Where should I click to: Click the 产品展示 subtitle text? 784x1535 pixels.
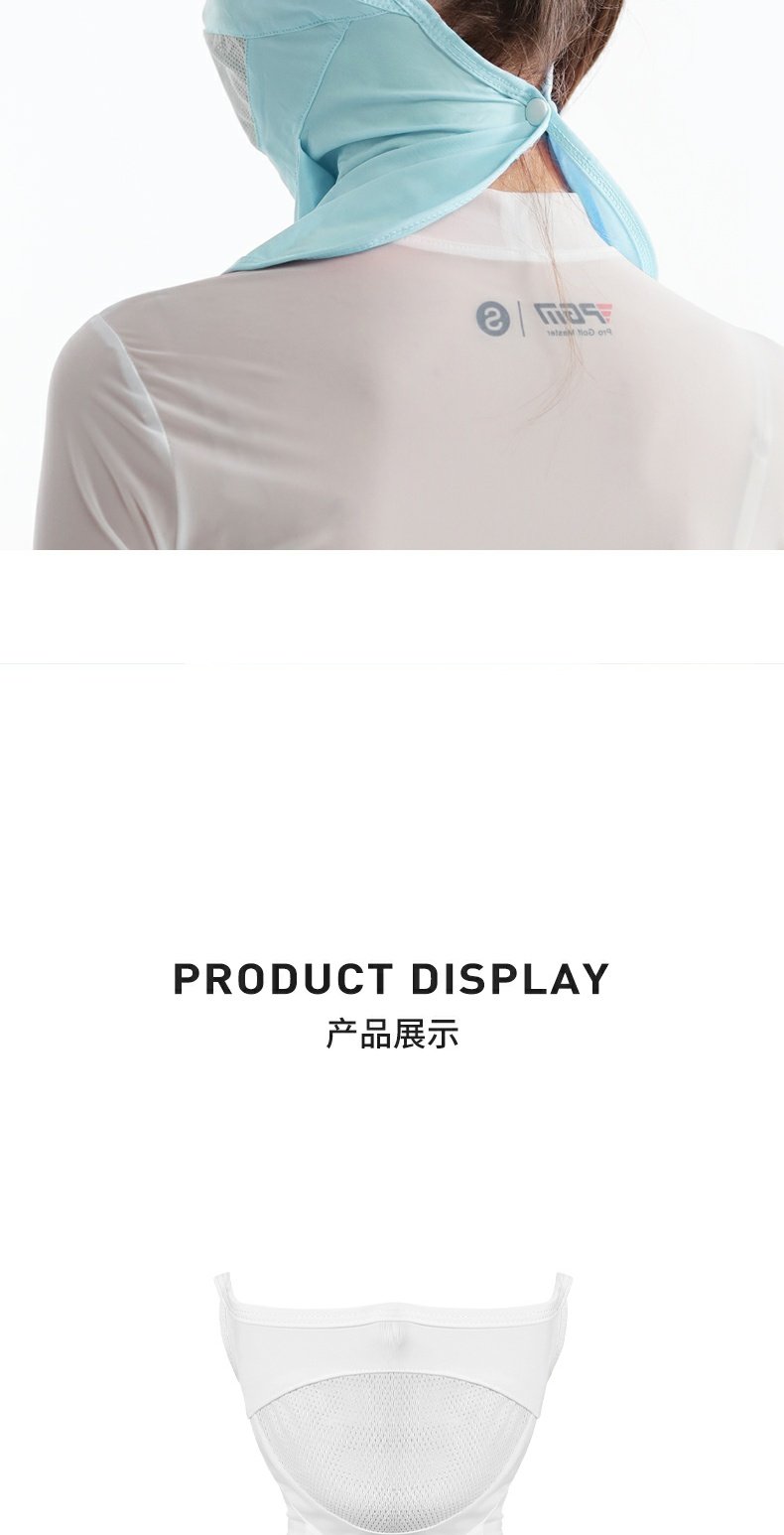(392, 1034)
